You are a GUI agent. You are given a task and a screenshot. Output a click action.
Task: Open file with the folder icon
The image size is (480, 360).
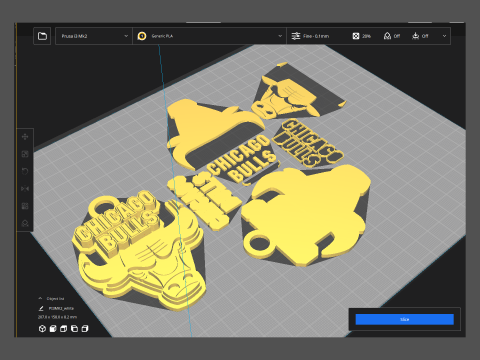point(42,36)
